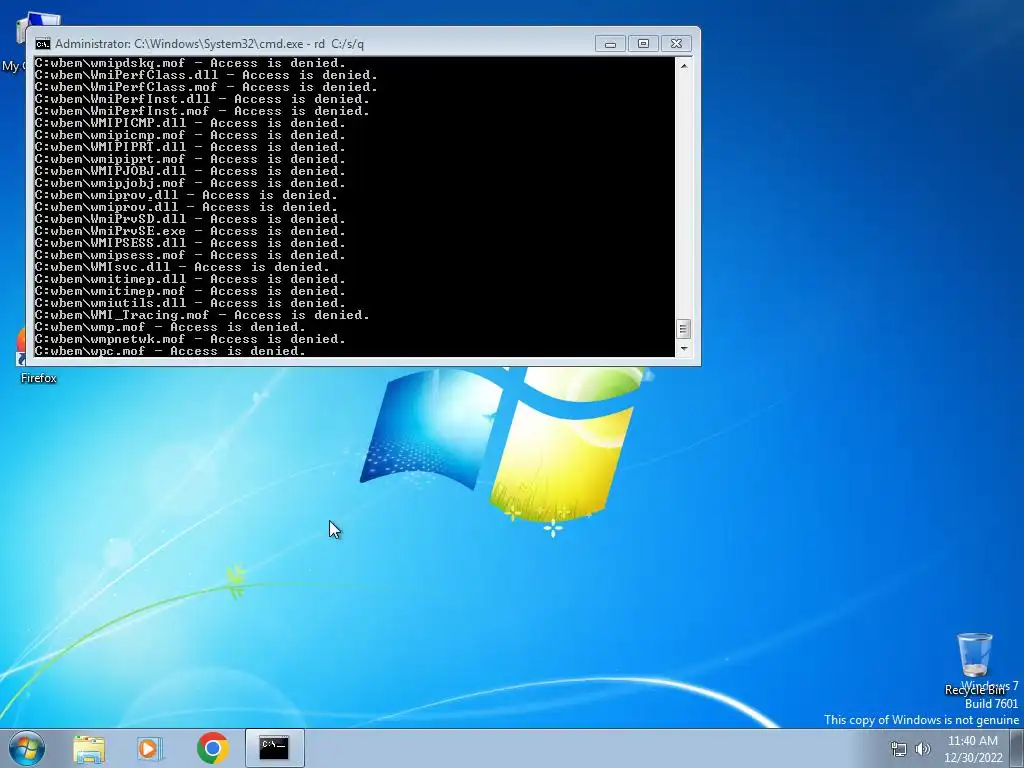The width and height of the screenshot is (1024, 768).
Task: Open Google Chrome from the taskbar
Action: coord(212,748)
